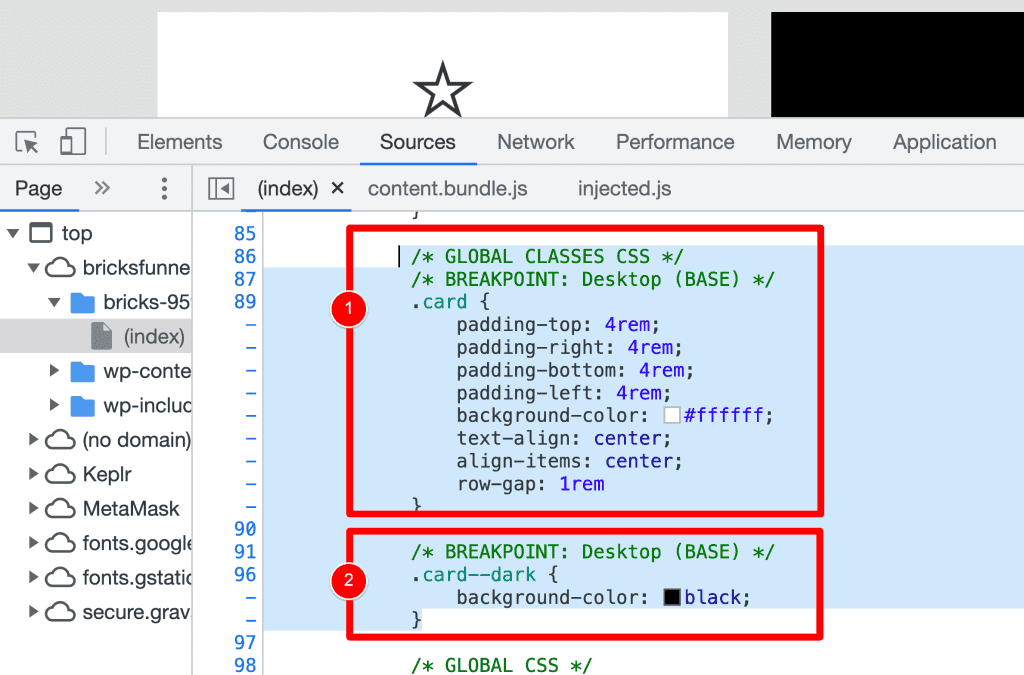Open the DevTools three-dot customize menu
This screenshot has width=1024, height=675.
coord(163,188)
